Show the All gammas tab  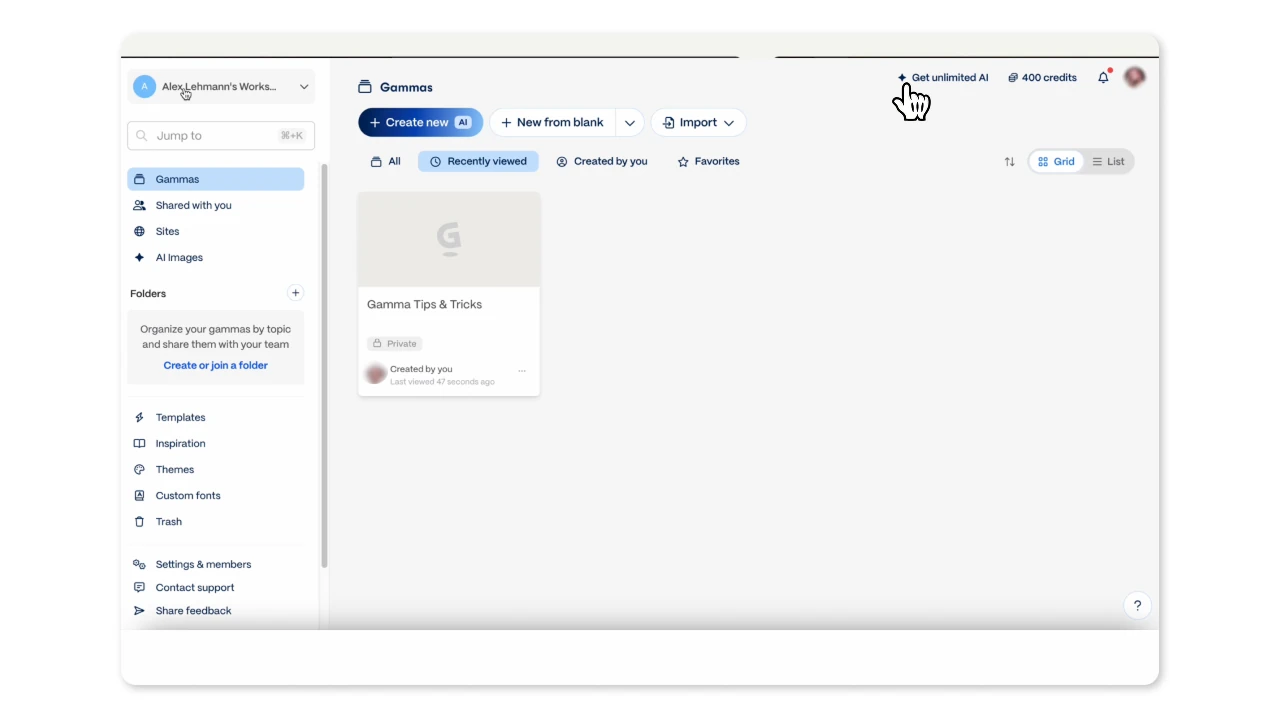(386, 162)
